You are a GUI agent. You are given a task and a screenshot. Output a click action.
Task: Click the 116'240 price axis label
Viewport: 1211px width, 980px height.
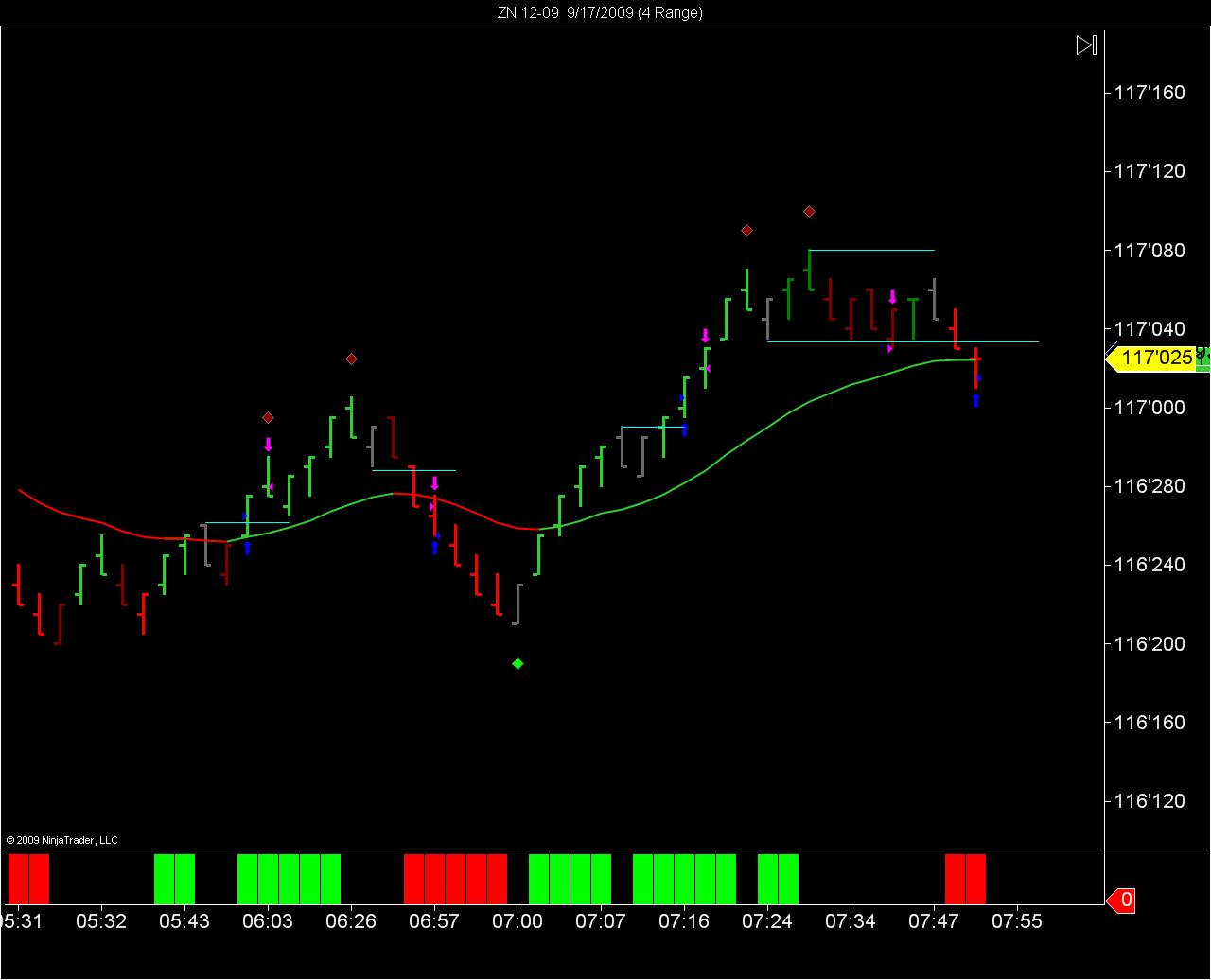(1149, 565)
